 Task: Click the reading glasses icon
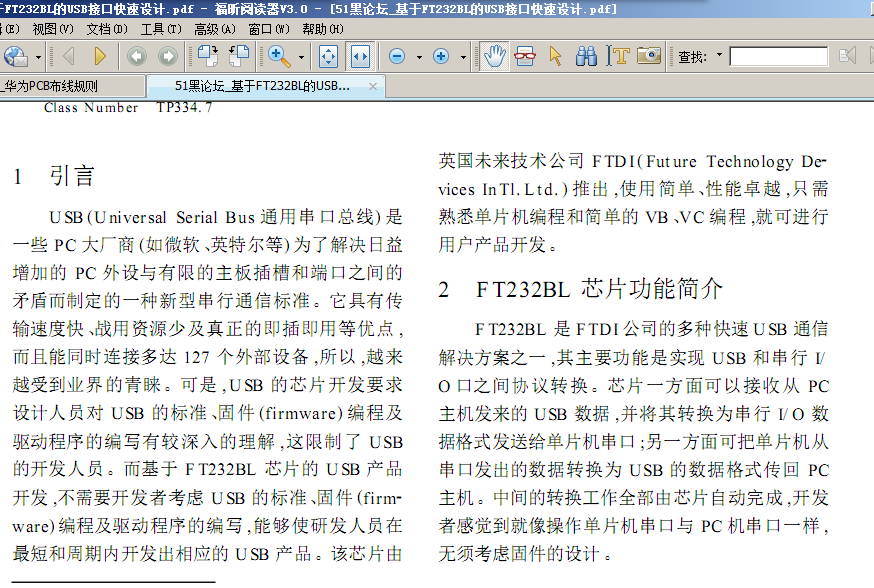click(525, 56)
